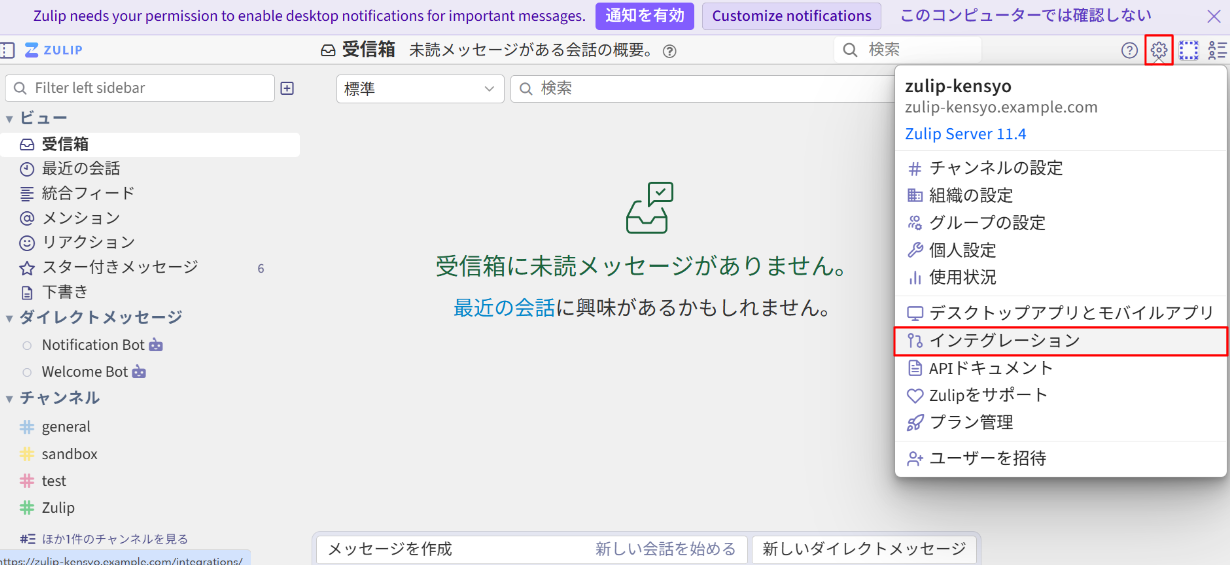This screenshot has width=1230, height=565.
Task: Select デスクトップアプリとモバイルアプリ menu item
Action: tap(1061, 313)
